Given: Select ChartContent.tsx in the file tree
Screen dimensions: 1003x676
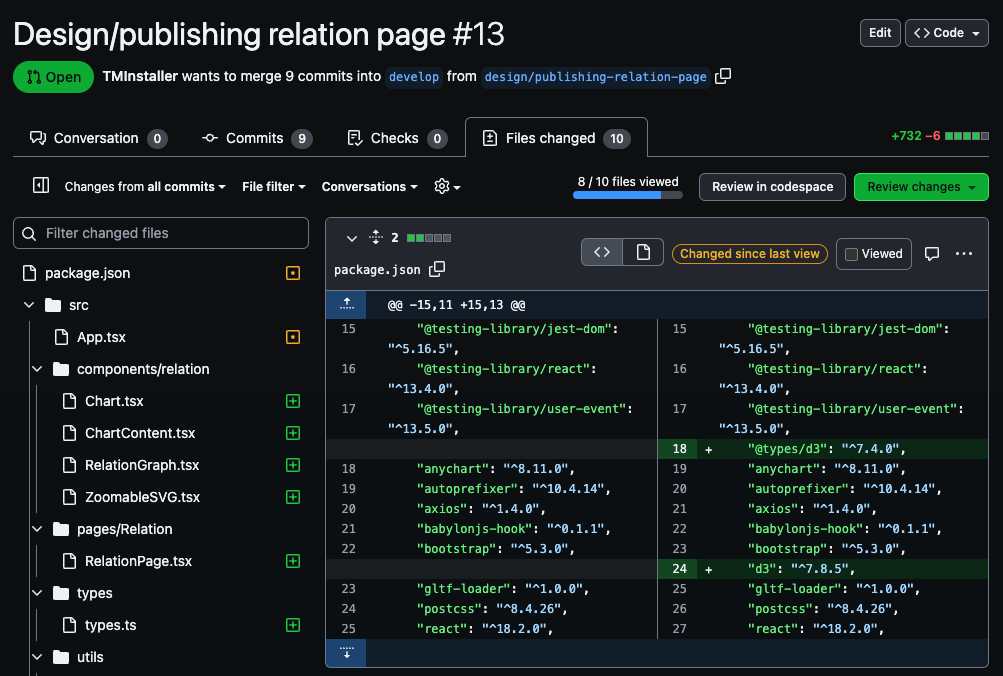Looking at the screenshot, I should coord(140,433).
